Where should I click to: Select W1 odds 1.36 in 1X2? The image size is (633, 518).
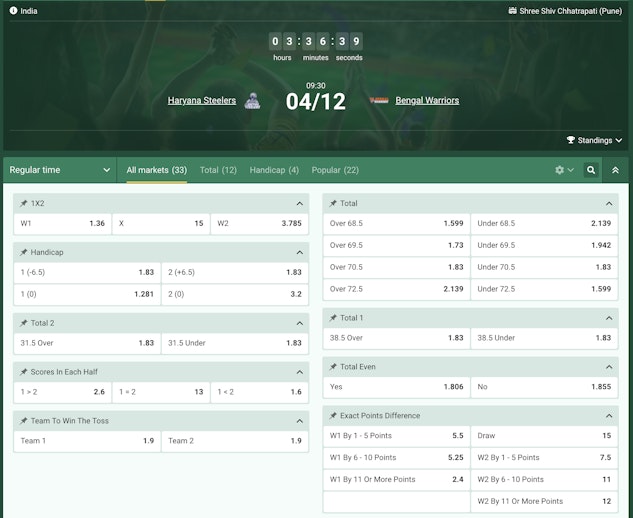click(62, 223)
